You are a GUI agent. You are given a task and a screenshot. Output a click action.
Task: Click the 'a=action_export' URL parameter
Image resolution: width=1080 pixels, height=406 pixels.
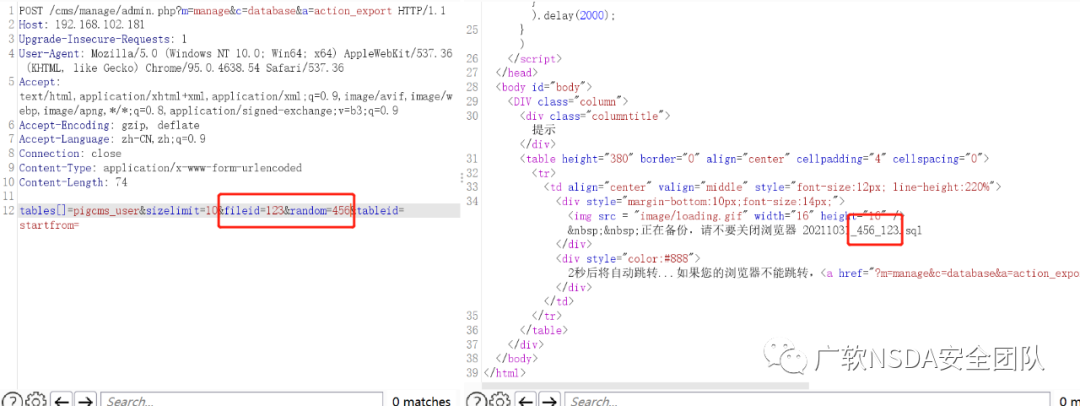[355, 10]
